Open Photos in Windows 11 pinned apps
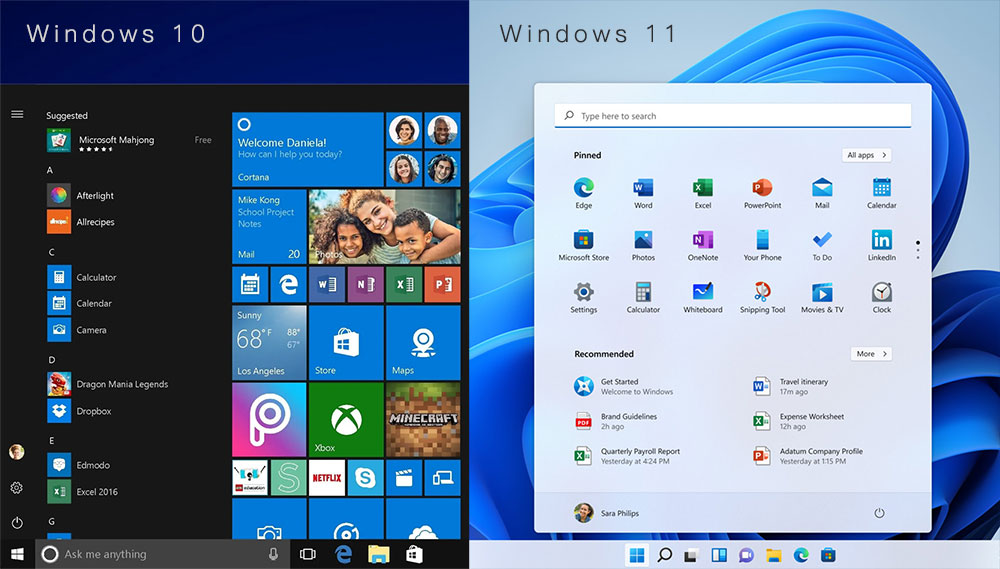Image resolution: width=1000 pixels, height=569 pixels. pos(643,245)
